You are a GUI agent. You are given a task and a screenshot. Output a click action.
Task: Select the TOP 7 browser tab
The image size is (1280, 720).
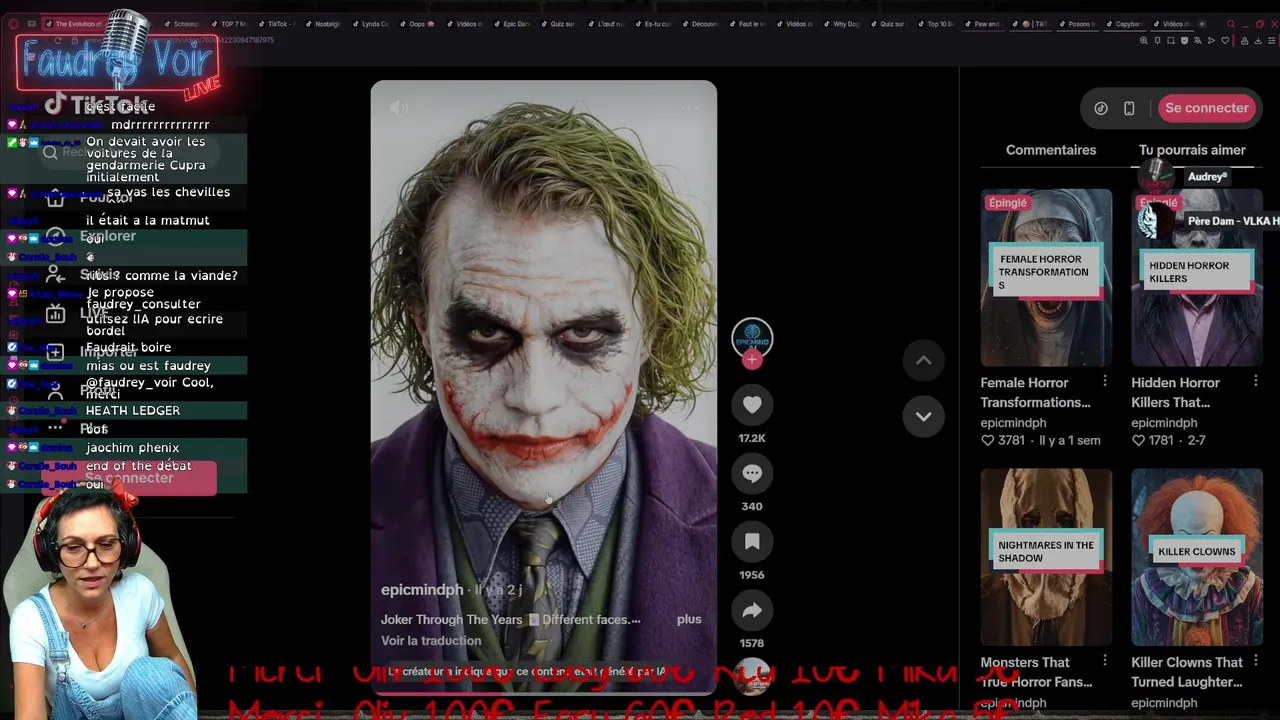pyautogui.click(x=230, y=24)
